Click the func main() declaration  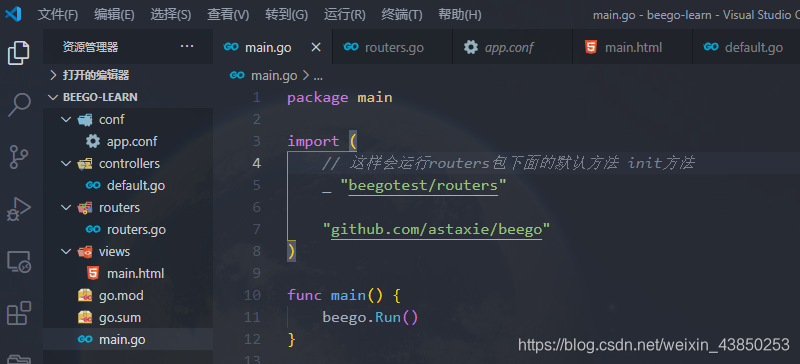pyautogui.click(x=344, y=295)
